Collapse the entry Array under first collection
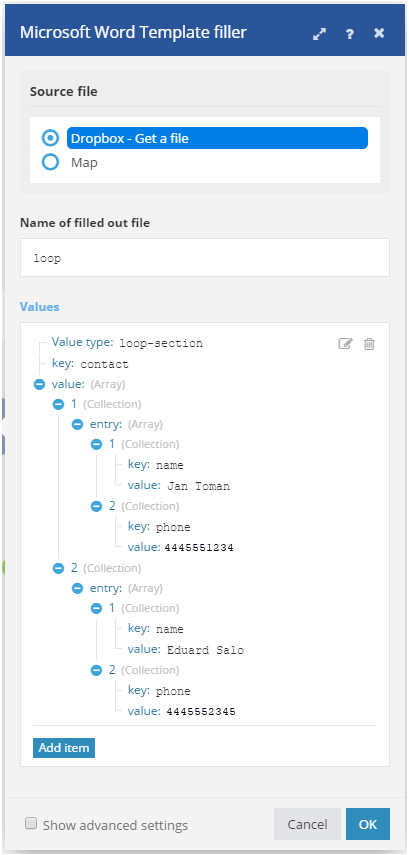The width and height of the screenshot is (409, 855). (77, 424)
